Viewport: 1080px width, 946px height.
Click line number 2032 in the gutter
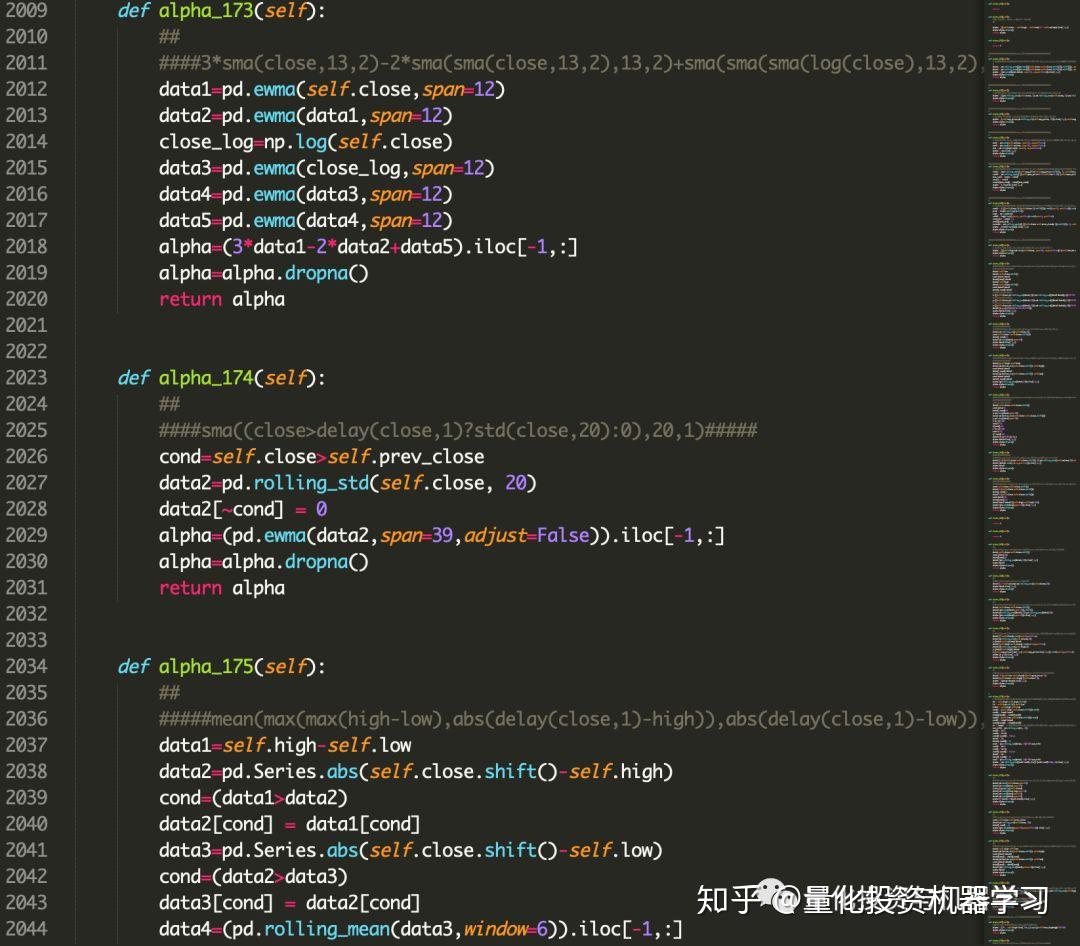coord(26,614)
